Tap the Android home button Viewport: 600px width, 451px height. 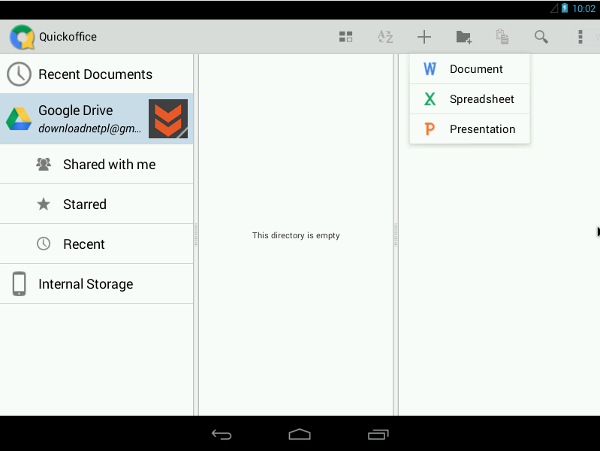(x=300, y=434)
